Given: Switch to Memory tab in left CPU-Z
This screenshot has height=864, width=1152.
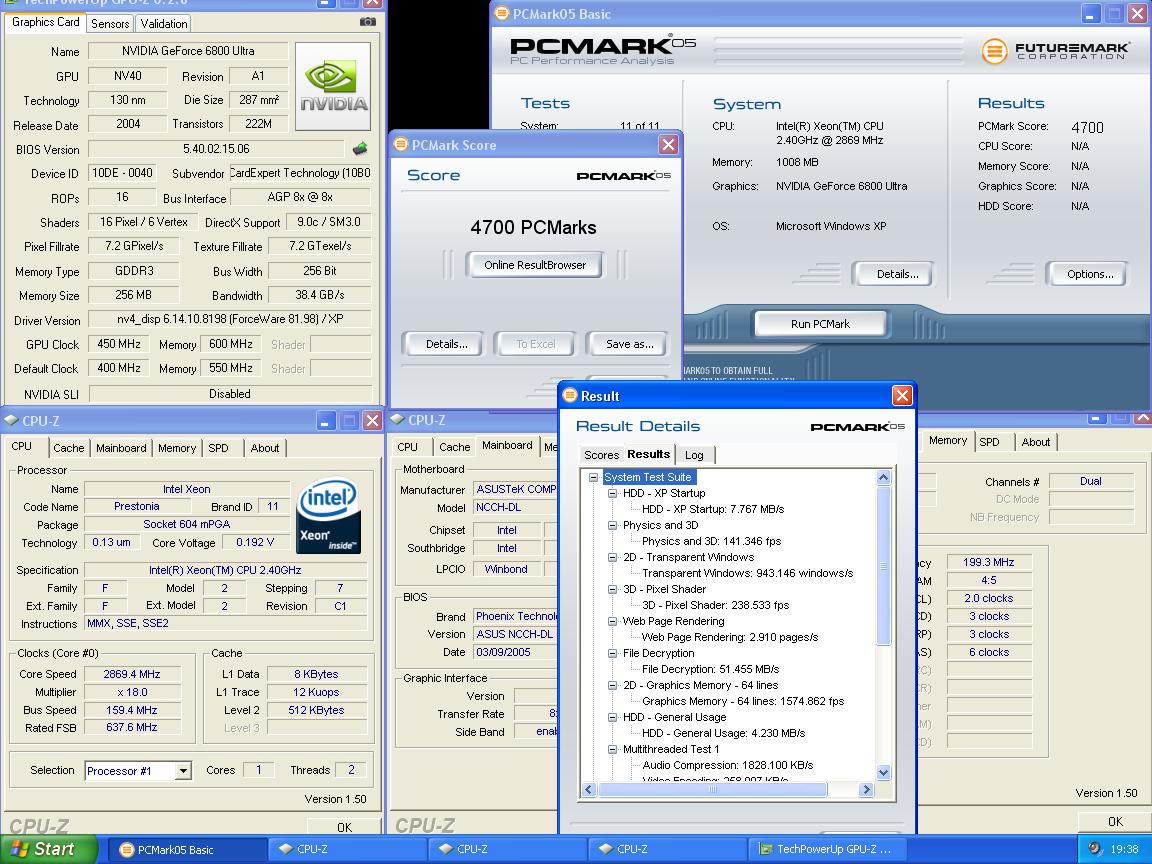Looking at the screenshot, I should pyautogui.click(x=177, y=448).
